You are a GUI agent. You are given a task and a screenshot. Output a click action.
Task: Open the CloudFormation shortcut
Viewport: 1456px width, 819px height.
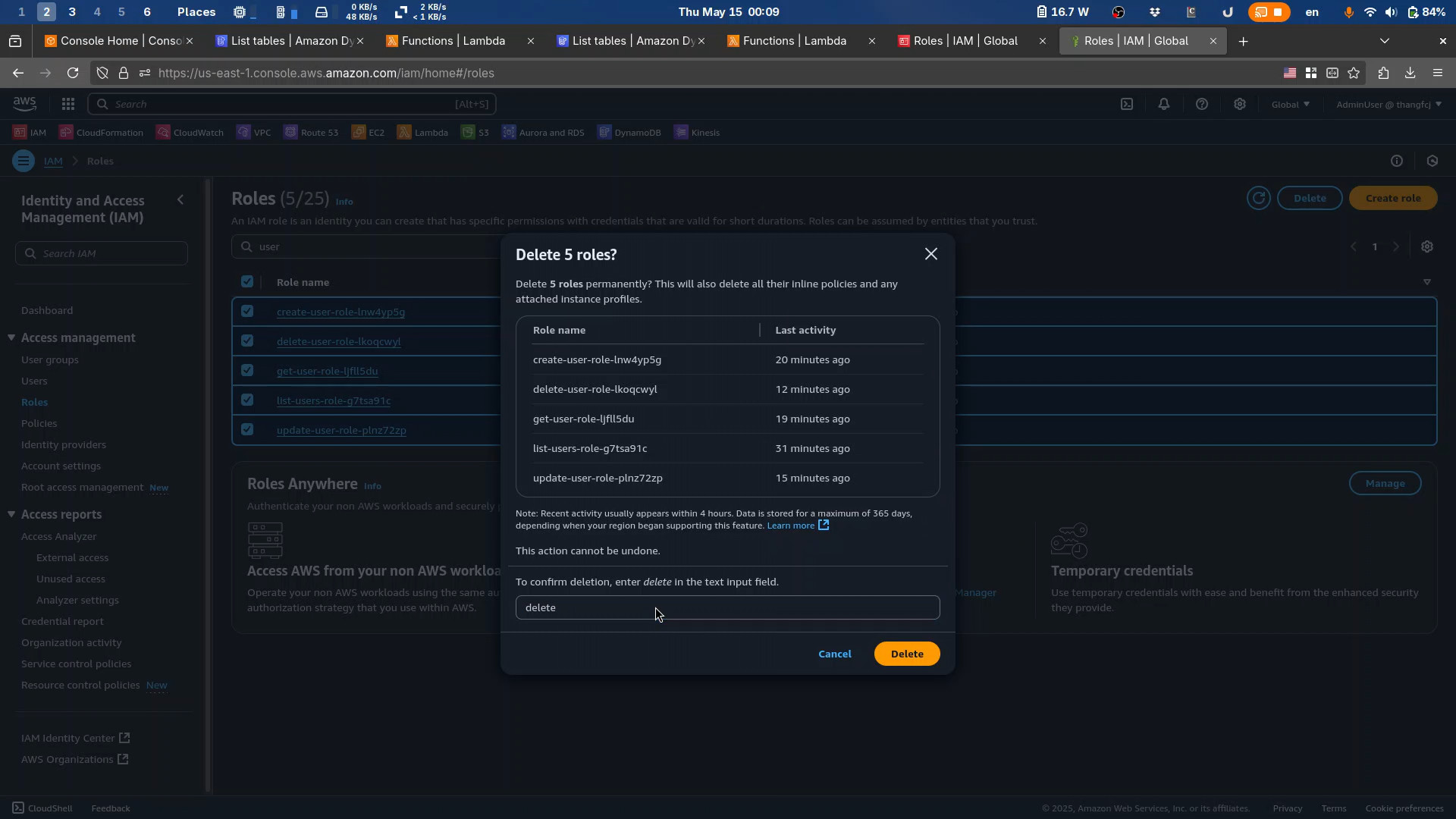[101, 133]
